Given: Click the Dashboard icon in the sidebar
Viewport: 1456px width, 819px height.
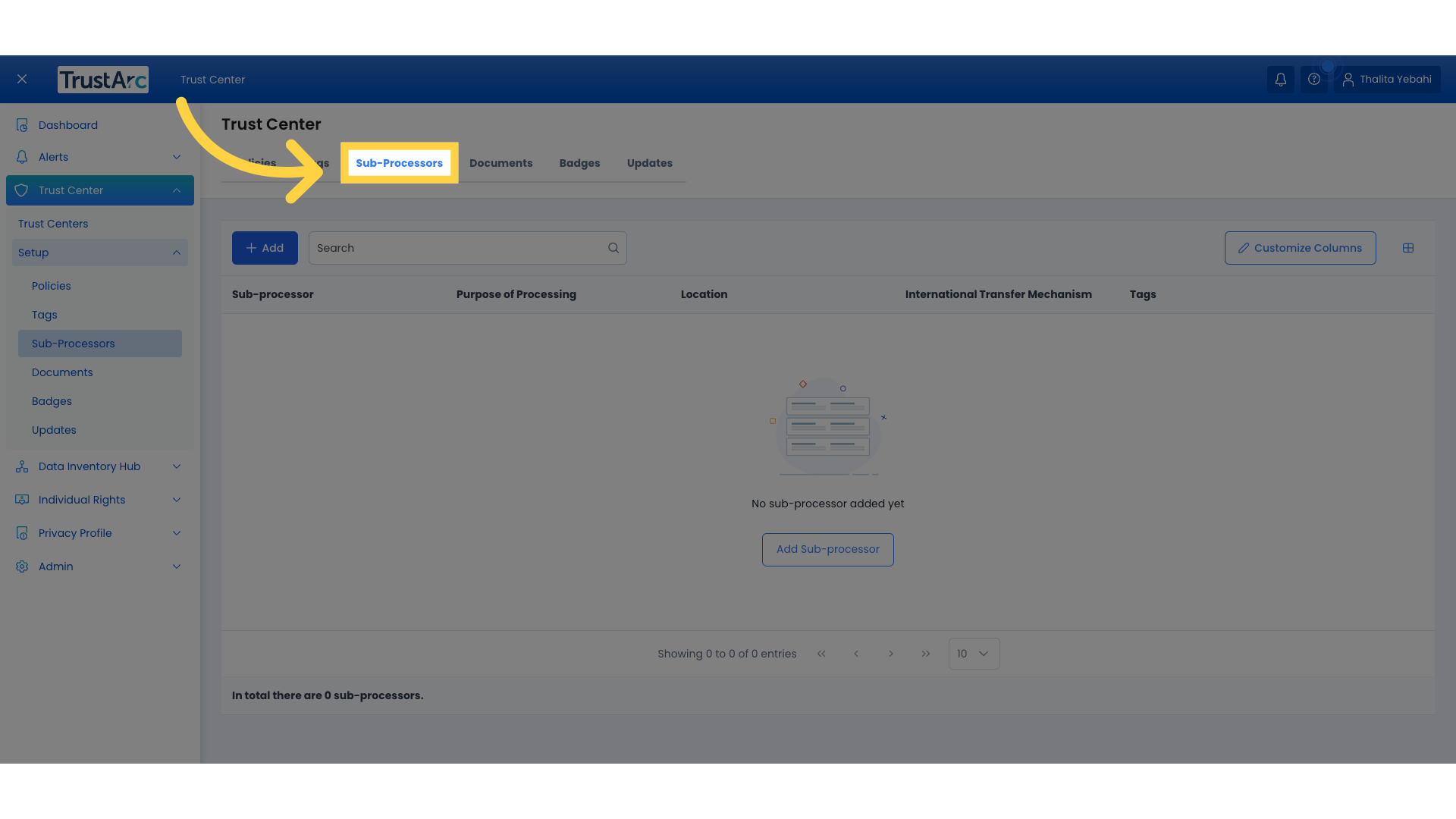Looking at the screenshot, I should coord(22,125).
